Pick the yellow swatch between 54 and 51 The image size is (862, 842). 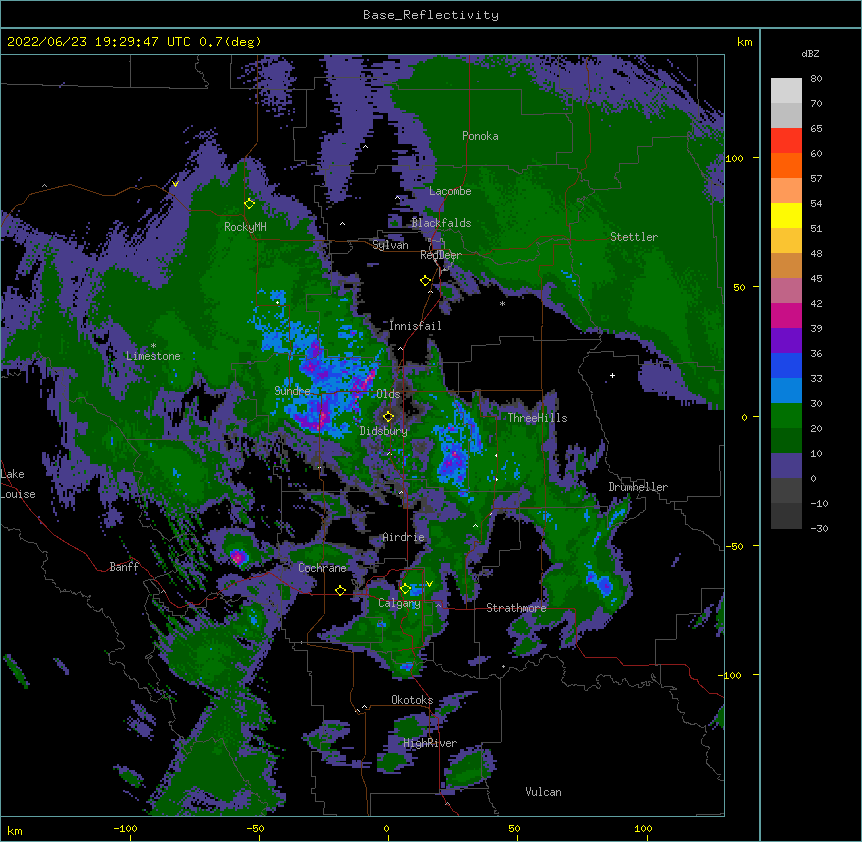pyautogui.click(x=786, y=215)
